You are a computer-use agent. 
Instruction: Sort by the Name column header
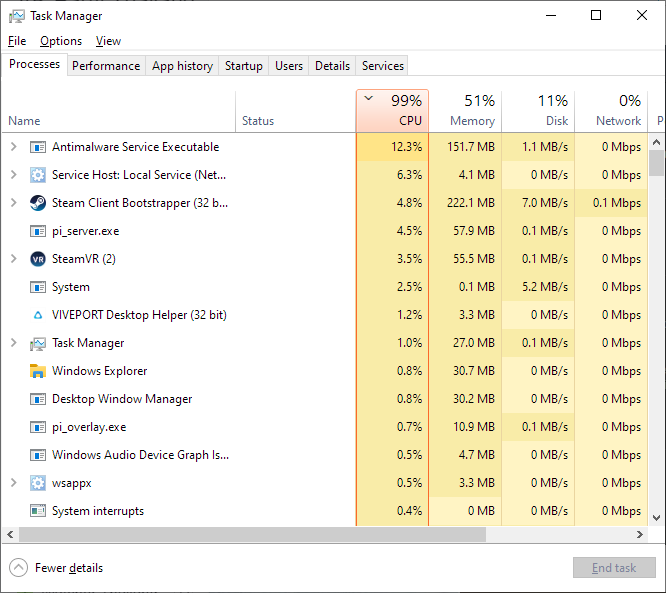(119, 111)
